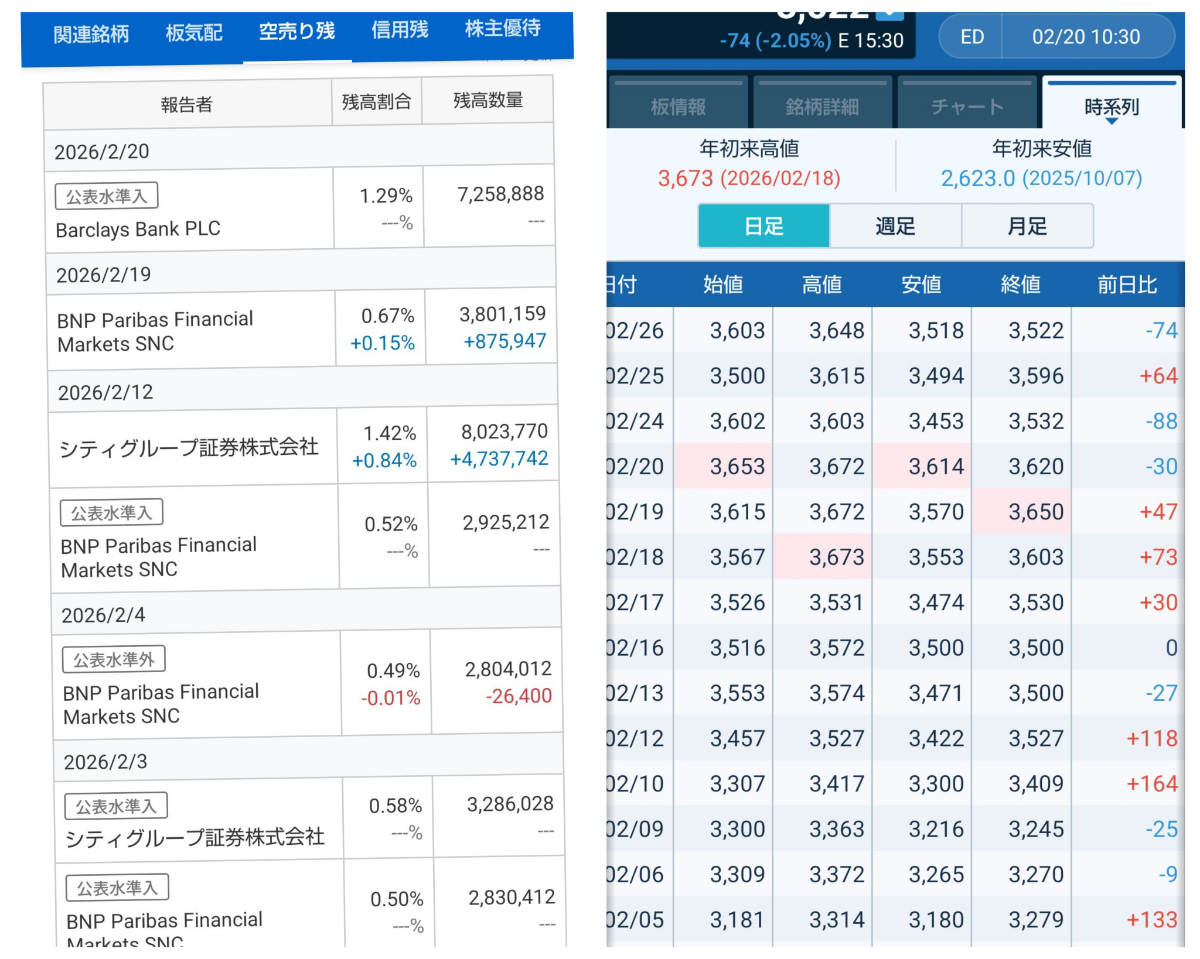Open the 関連銘柄 tab
Screen dimensions: 1200x959
click(91, 33)
